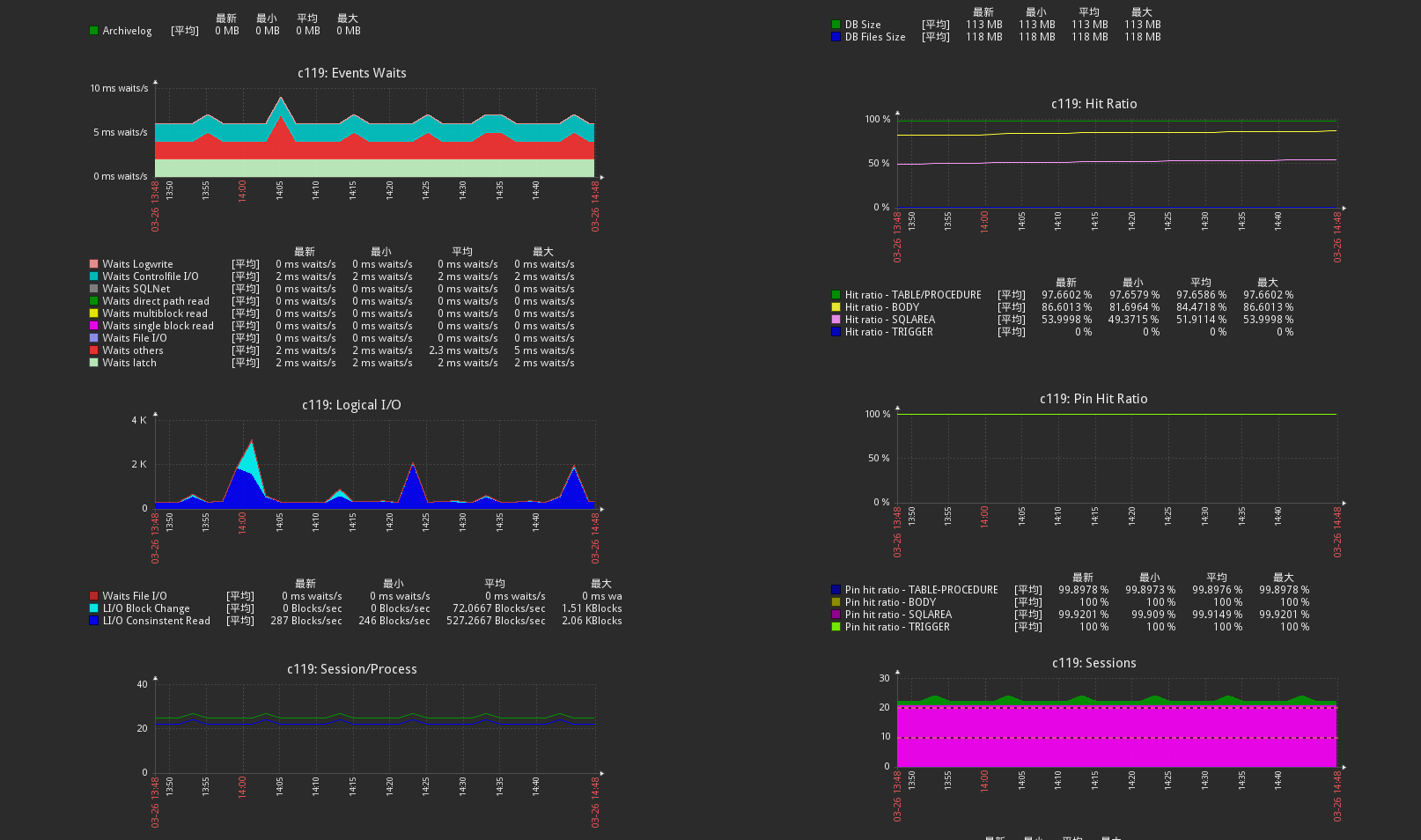Click the Waits Controlfile I/O legend square
This screenshot has width=1421, height=840.
tap(93, 276)
